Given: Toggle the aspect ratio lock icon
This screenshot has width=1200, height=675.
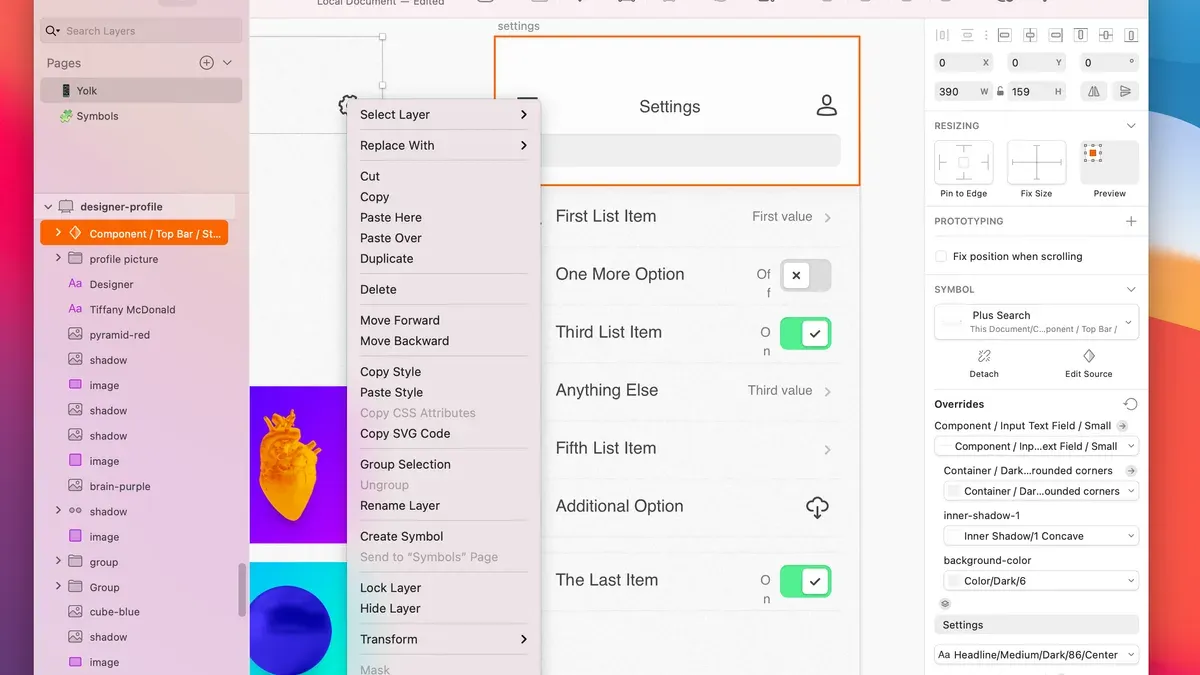Looking at the screenshot, I should click(x=1000, y=91).
